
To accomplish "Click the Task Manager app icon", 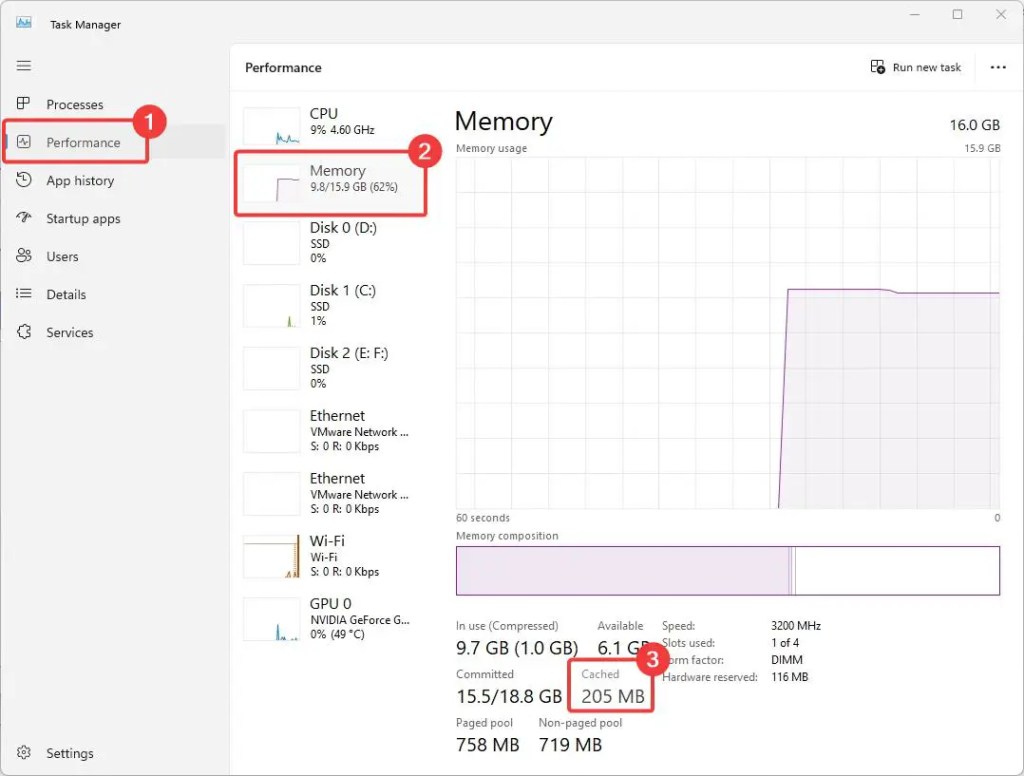I will 24,24.
